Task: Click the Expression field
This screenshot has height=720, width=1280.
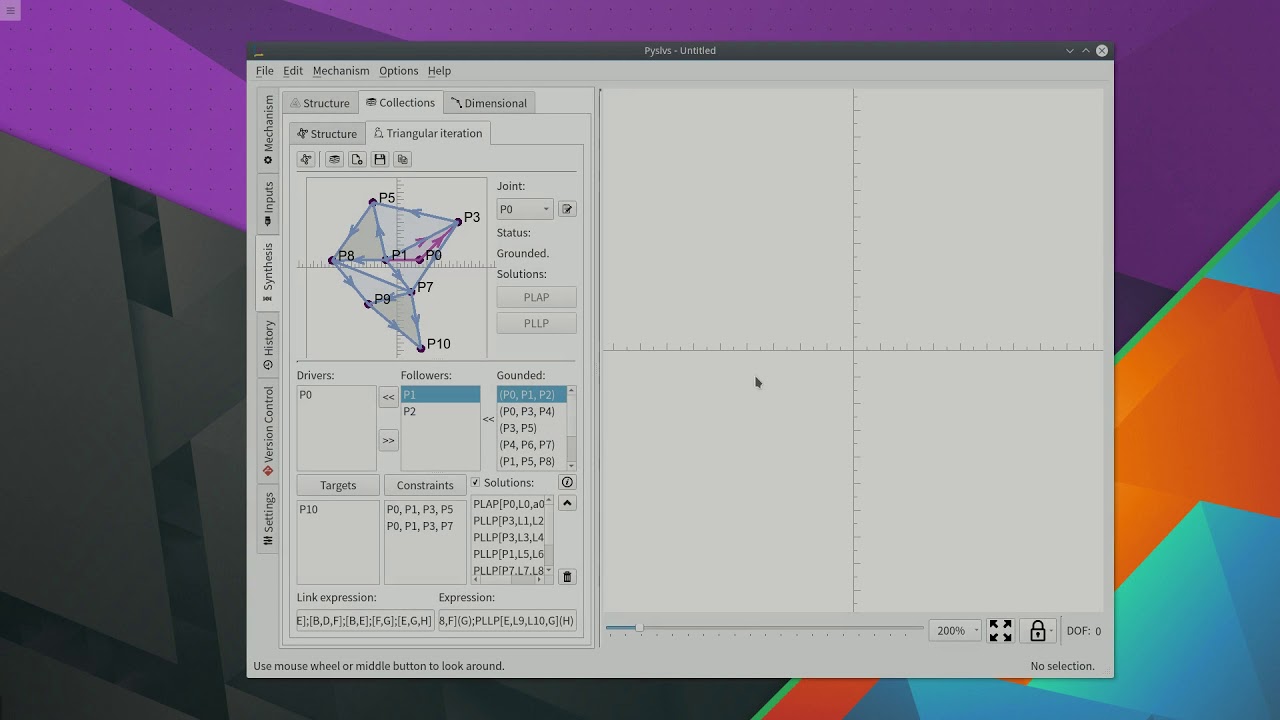Action: (x=507, y=621)
